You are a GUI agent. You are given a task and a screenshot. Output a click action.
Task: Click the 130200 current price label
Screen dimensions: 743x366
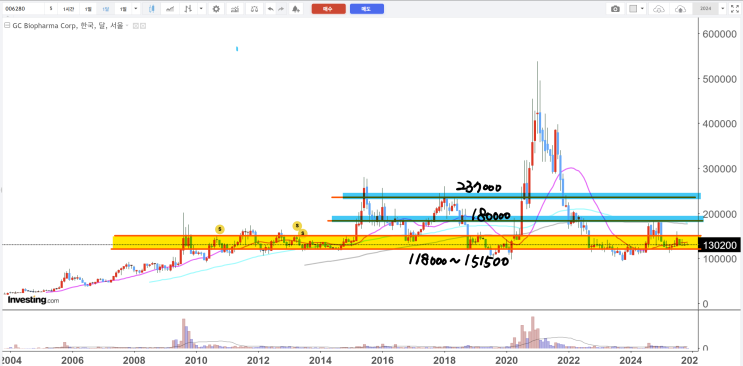(719, 245)
